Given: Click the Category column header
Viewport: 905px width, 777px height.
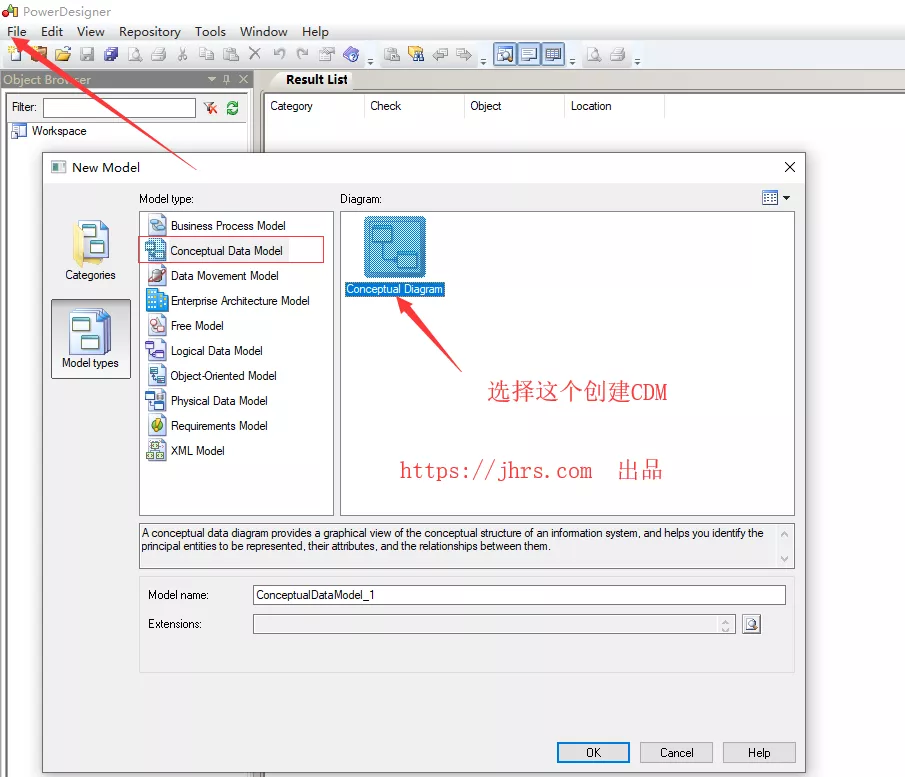Looking at the screenshot, I should click(314, 106).
